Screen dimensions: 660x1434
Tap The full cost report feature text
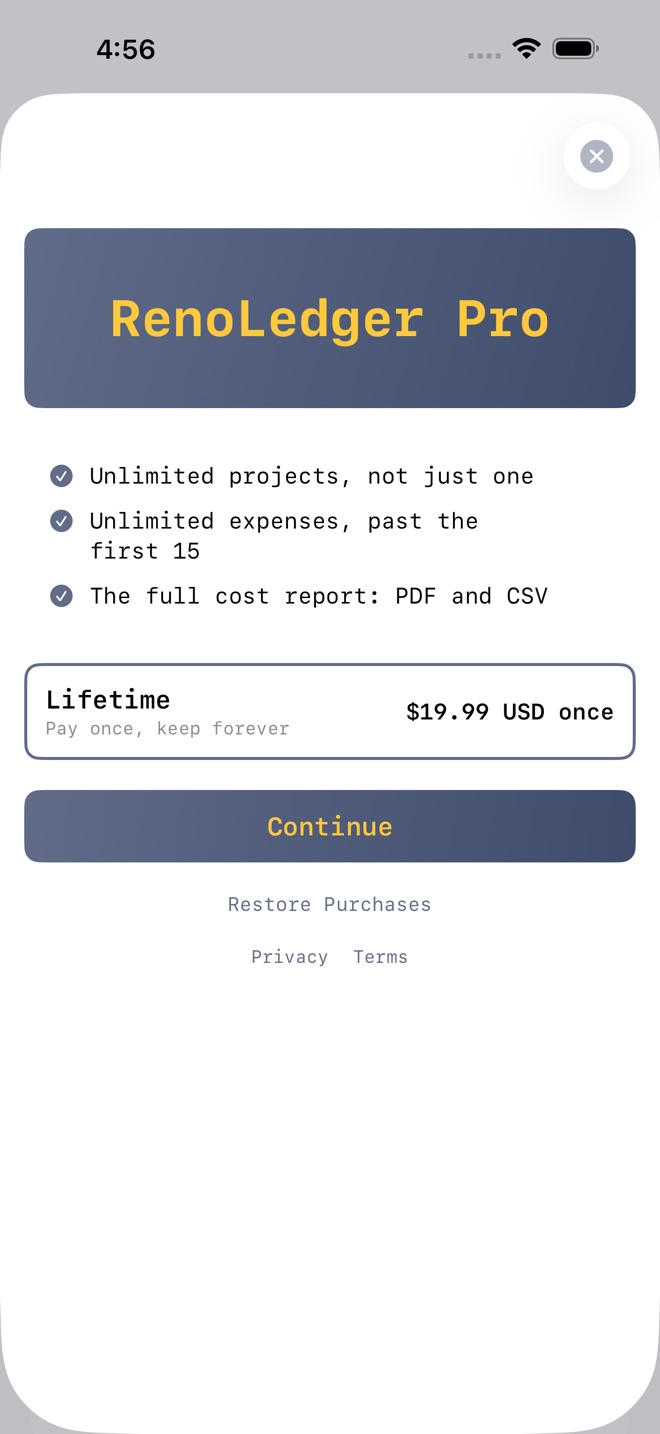tap(319, 596)
